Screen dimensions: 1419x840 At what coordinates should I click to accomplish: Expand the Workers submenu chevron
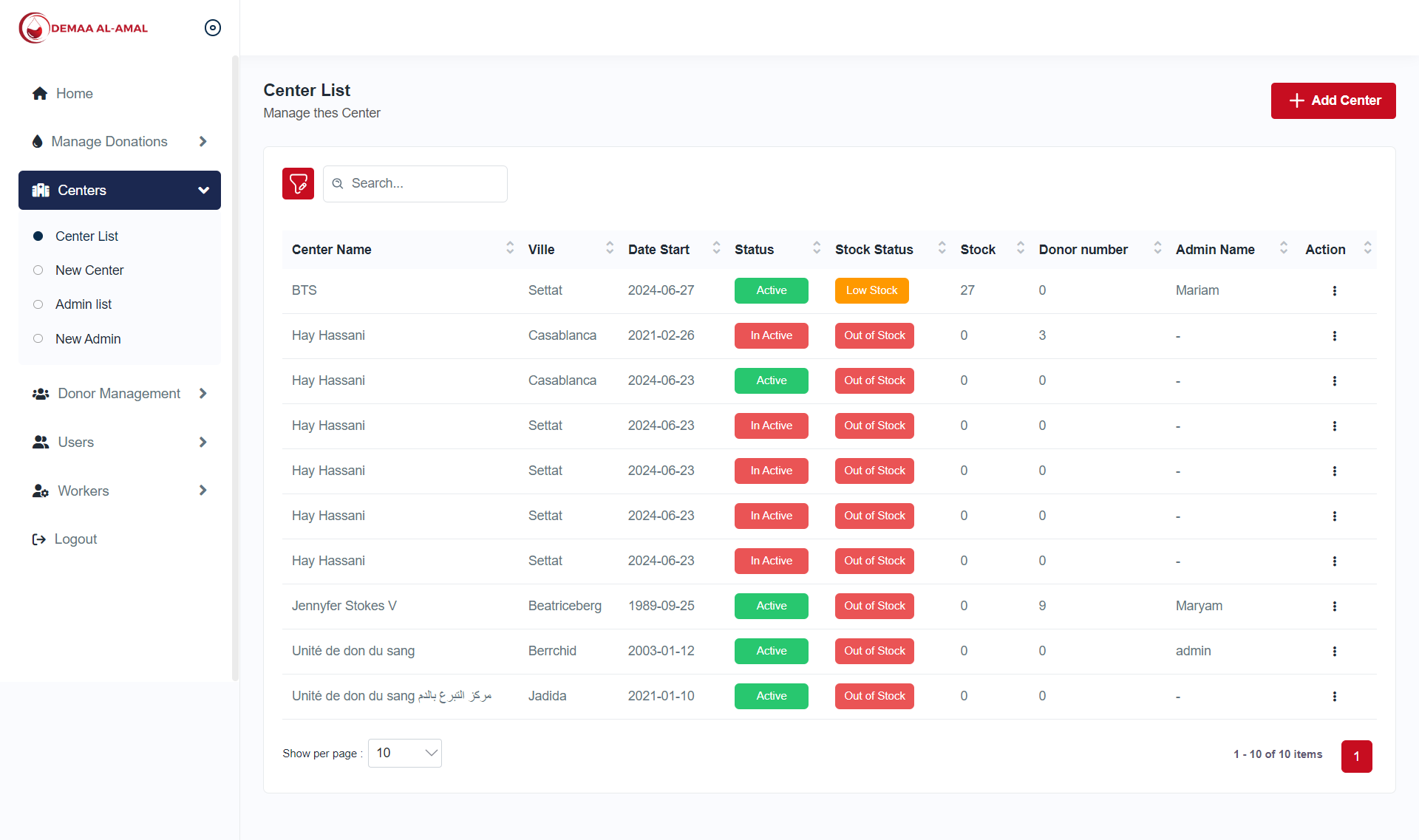(203, 491)
